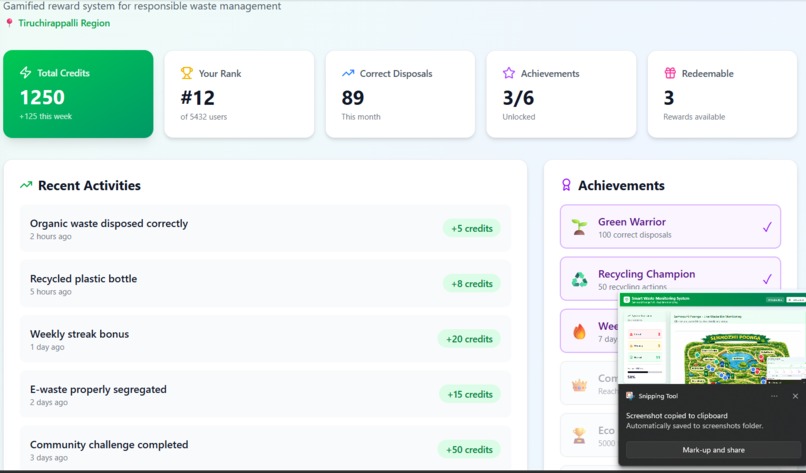Click '2 hours ago' timestamp

tap(50, 236)
